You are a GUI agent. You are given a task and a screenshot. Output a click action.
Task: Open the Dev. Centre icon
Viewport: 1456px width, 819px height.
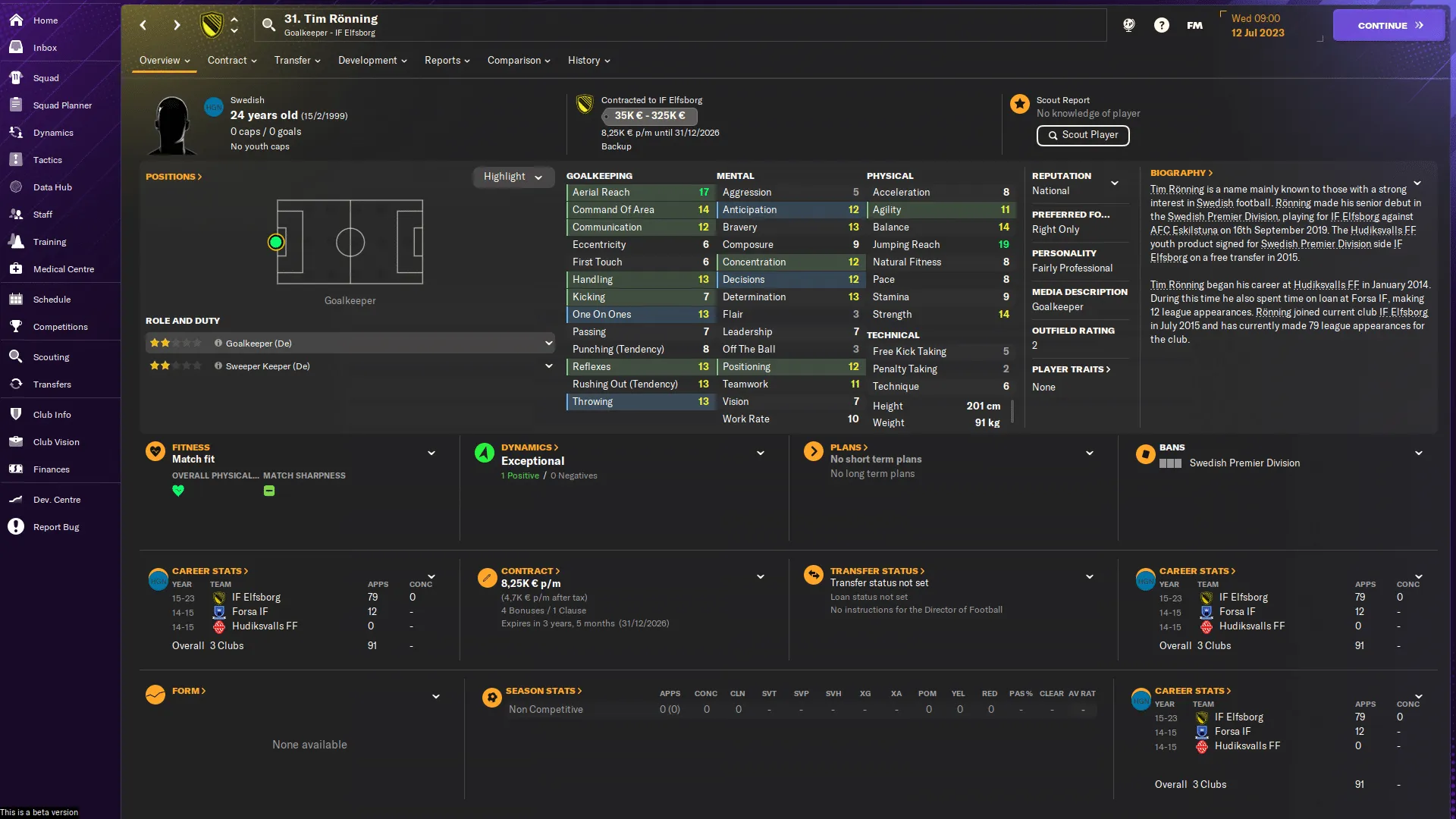16,500
